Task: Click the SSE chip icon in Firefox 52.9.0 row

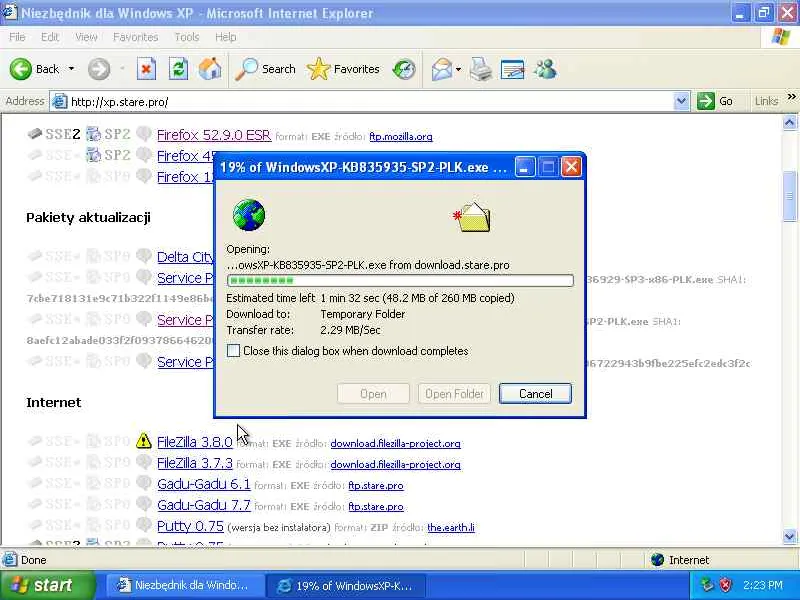Action: pyautogui.click(x=35, y=134)
